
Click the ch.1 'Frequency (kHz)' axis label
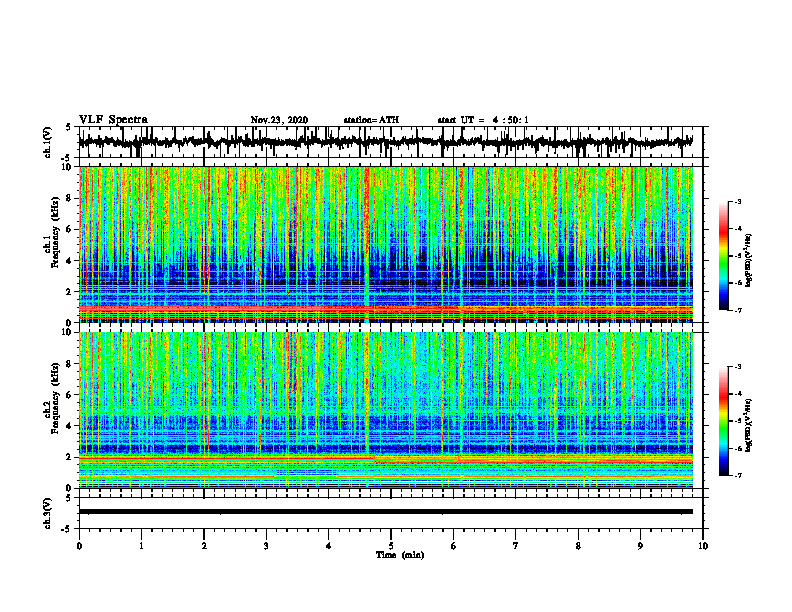pos(54,232)
